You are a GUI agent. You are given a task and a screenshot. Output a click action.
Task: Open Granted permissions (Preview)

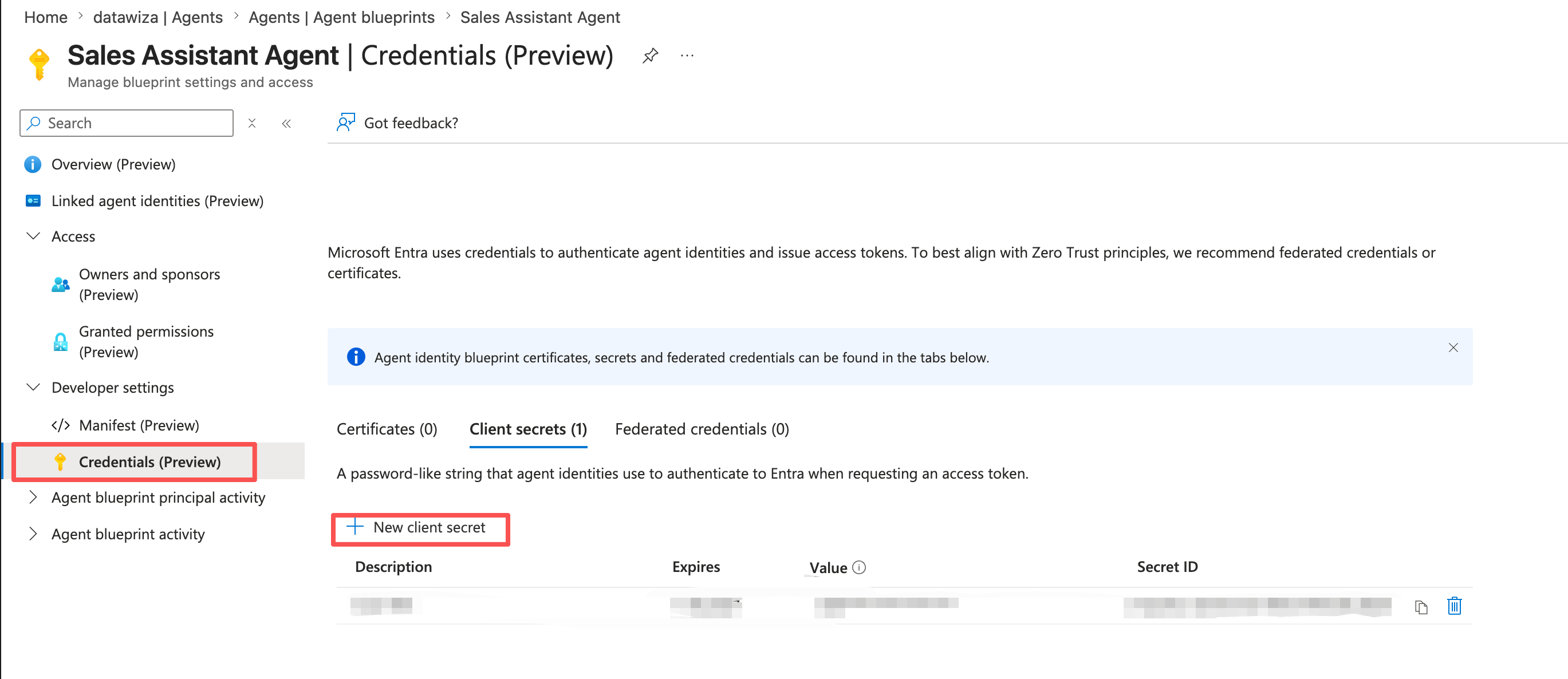click(146, 342)
